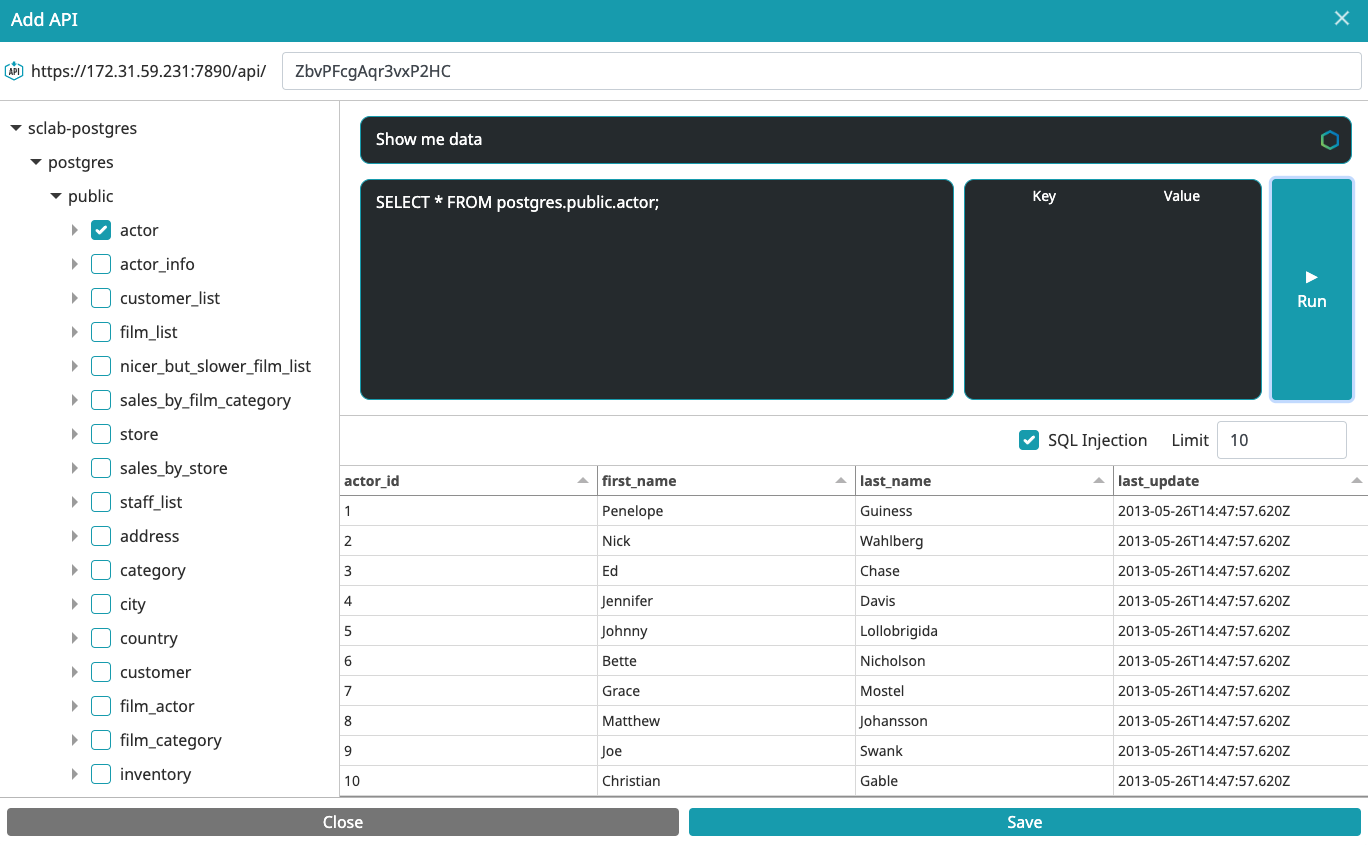Expand the film_list node
The height and width of the screenshot is (845, 1368).
click(75, 332)
